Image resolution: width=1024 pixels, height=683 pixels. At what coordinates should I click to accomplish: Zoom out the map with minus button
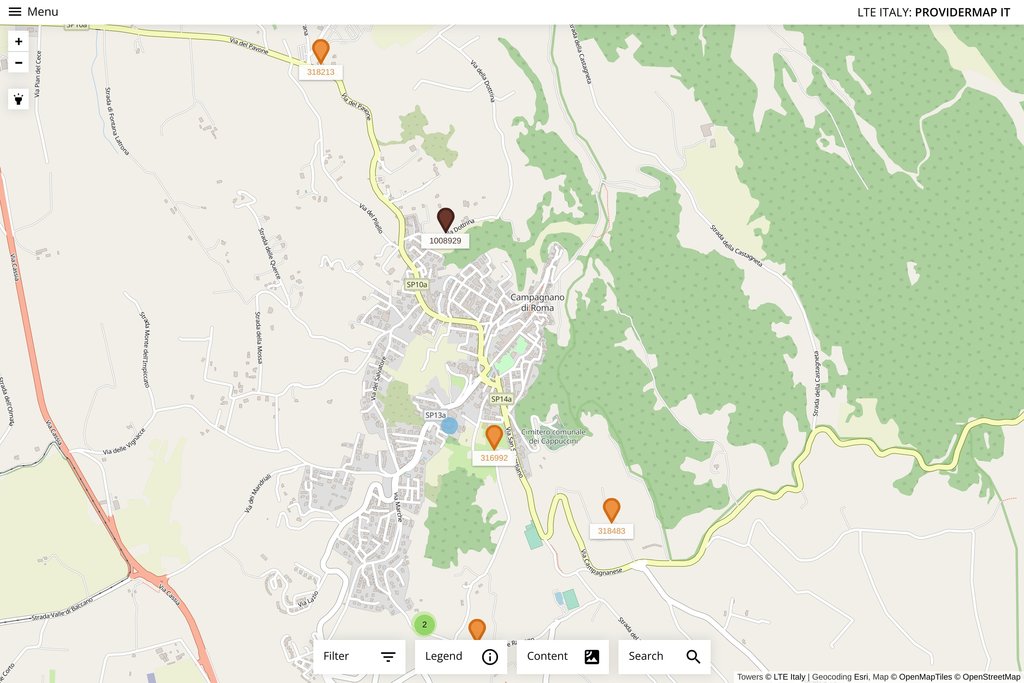coord(18,63)
